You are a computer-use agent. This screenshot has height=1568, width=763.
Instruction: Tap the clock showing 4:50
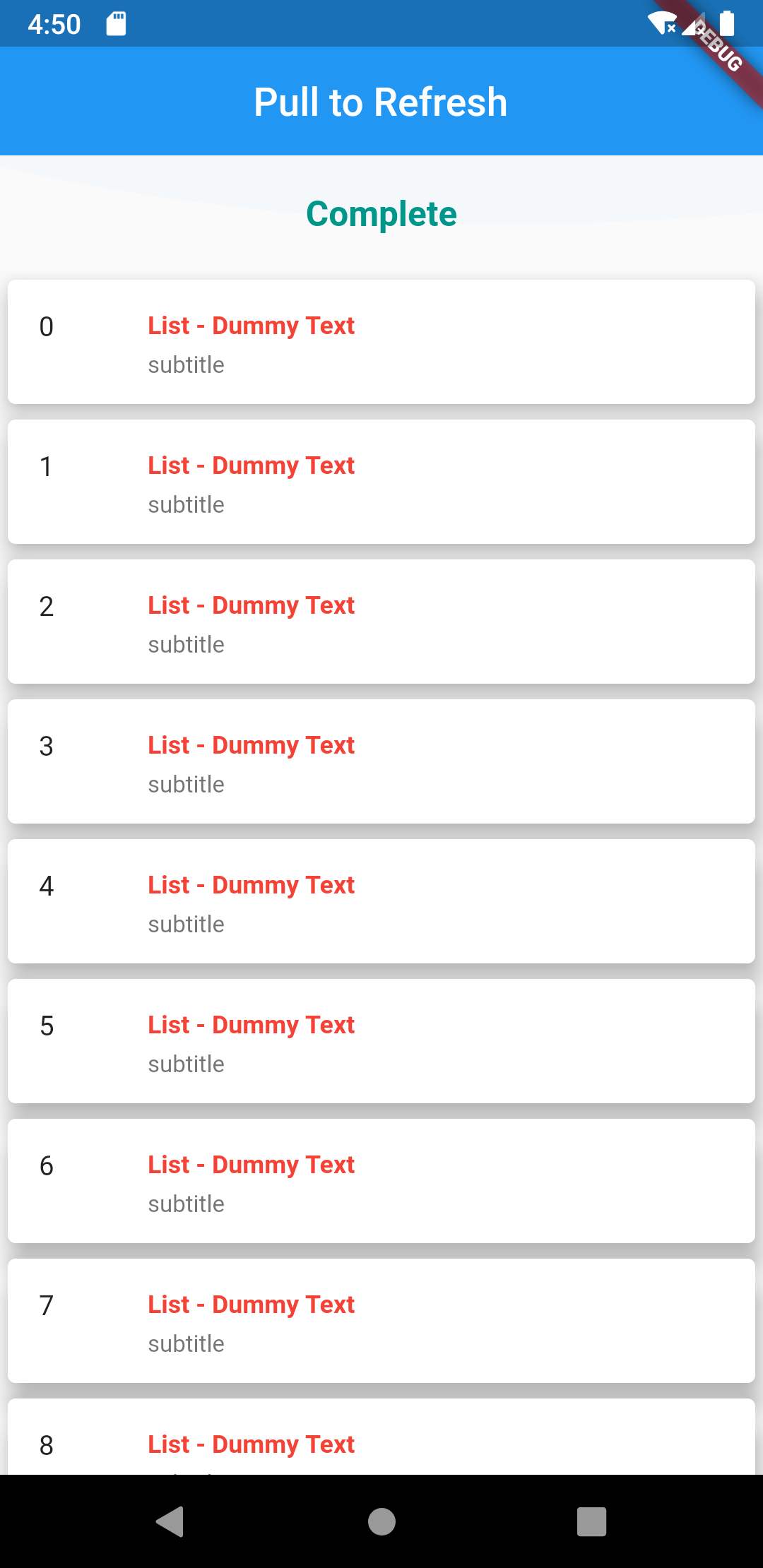click(53, 23)
